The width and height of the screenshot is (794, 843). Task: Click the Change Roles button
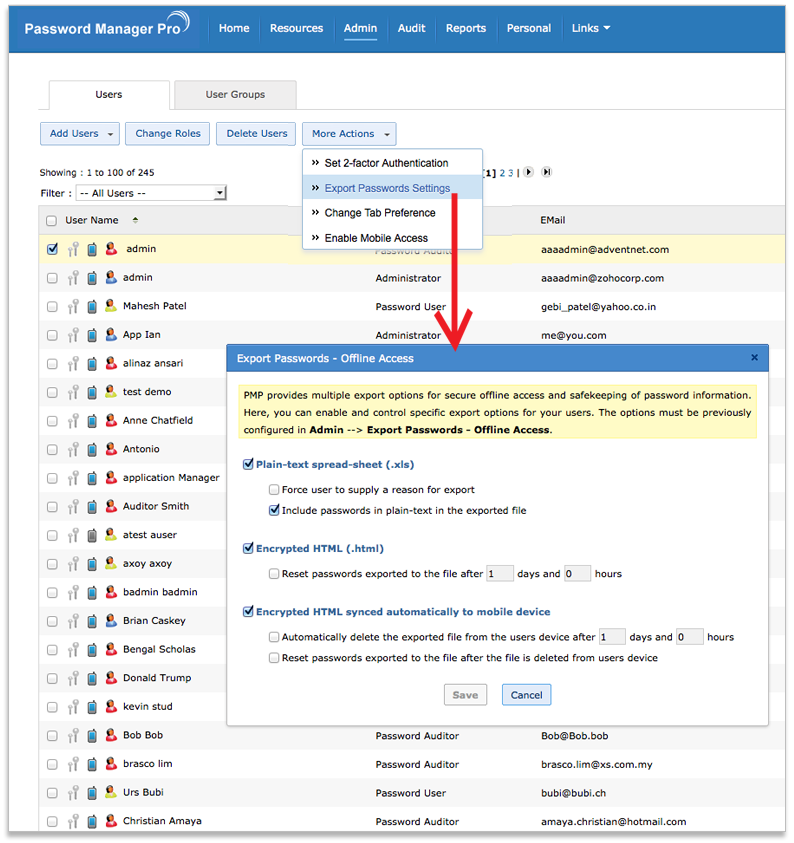click(x=168, y=134)
